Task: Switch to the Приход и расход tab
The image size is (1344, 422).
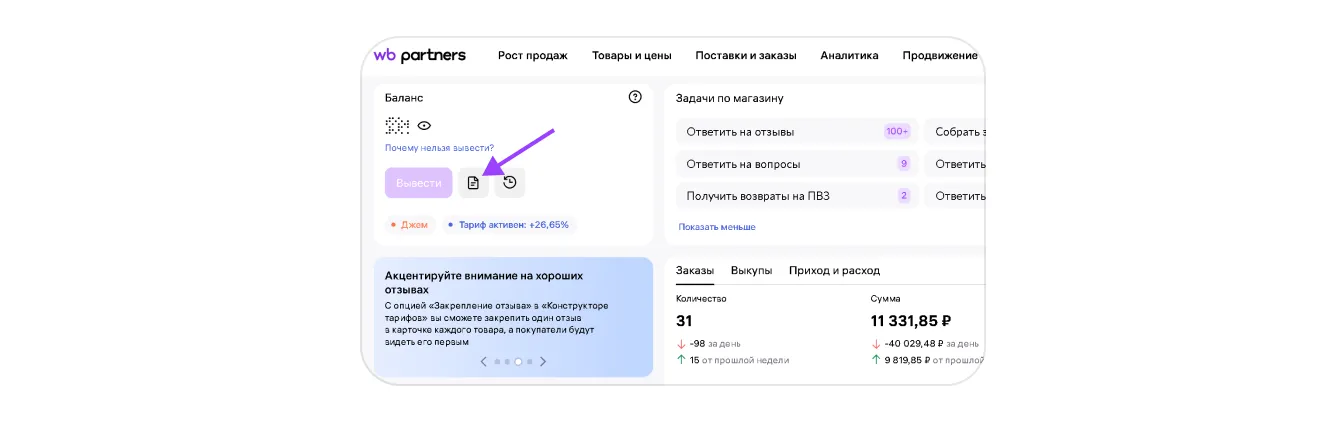Action: click(834, 271)
